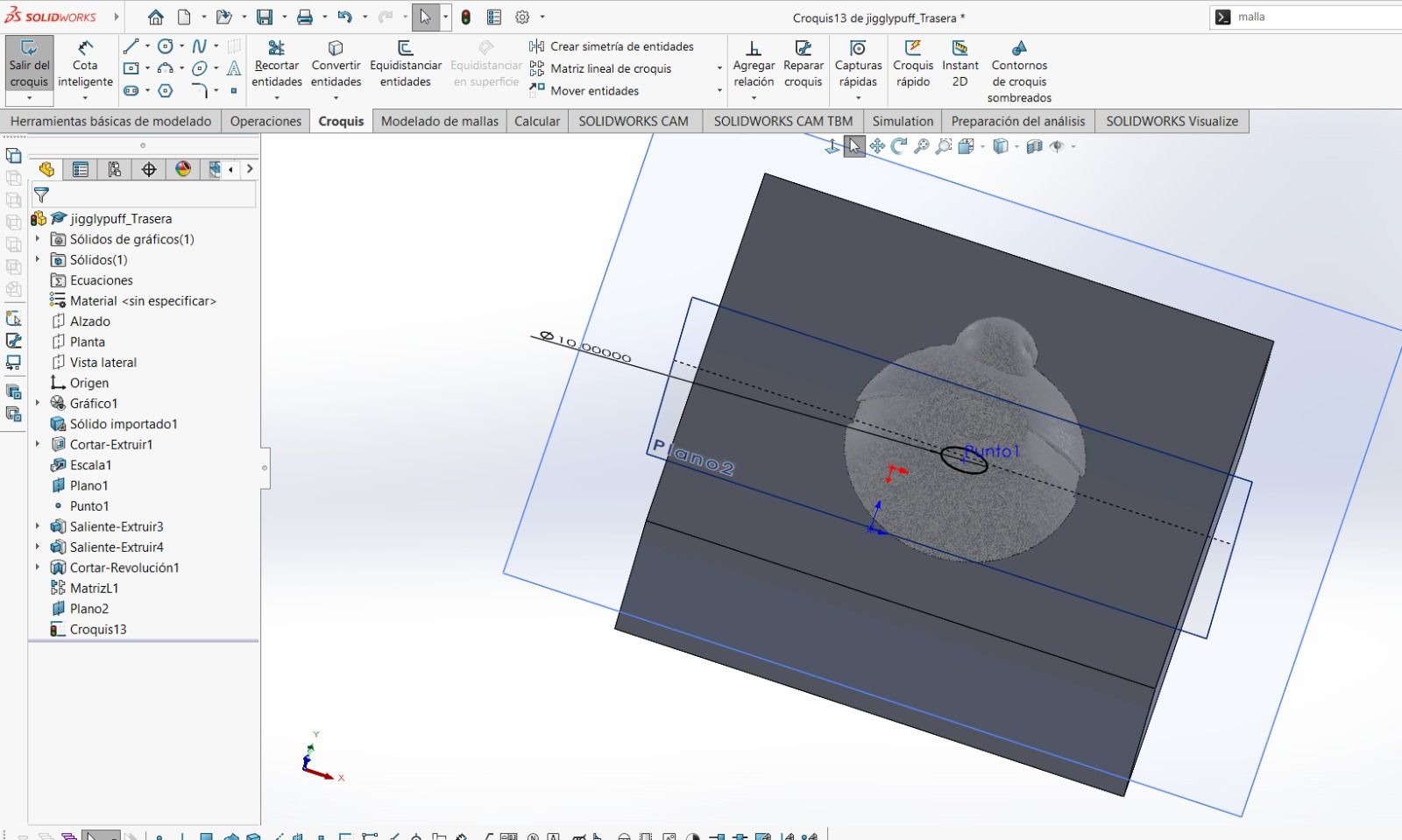Switch to the Modelado de mallas tab

440,121
